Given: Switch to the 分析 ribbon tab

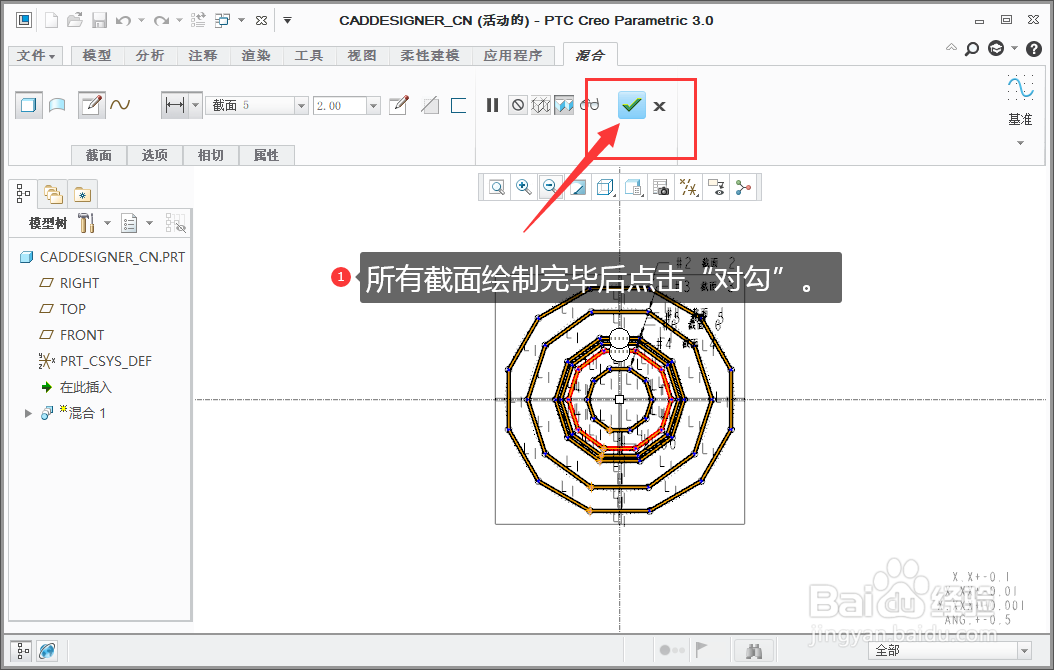Looking at the screenshot, I should pos(150,56).
